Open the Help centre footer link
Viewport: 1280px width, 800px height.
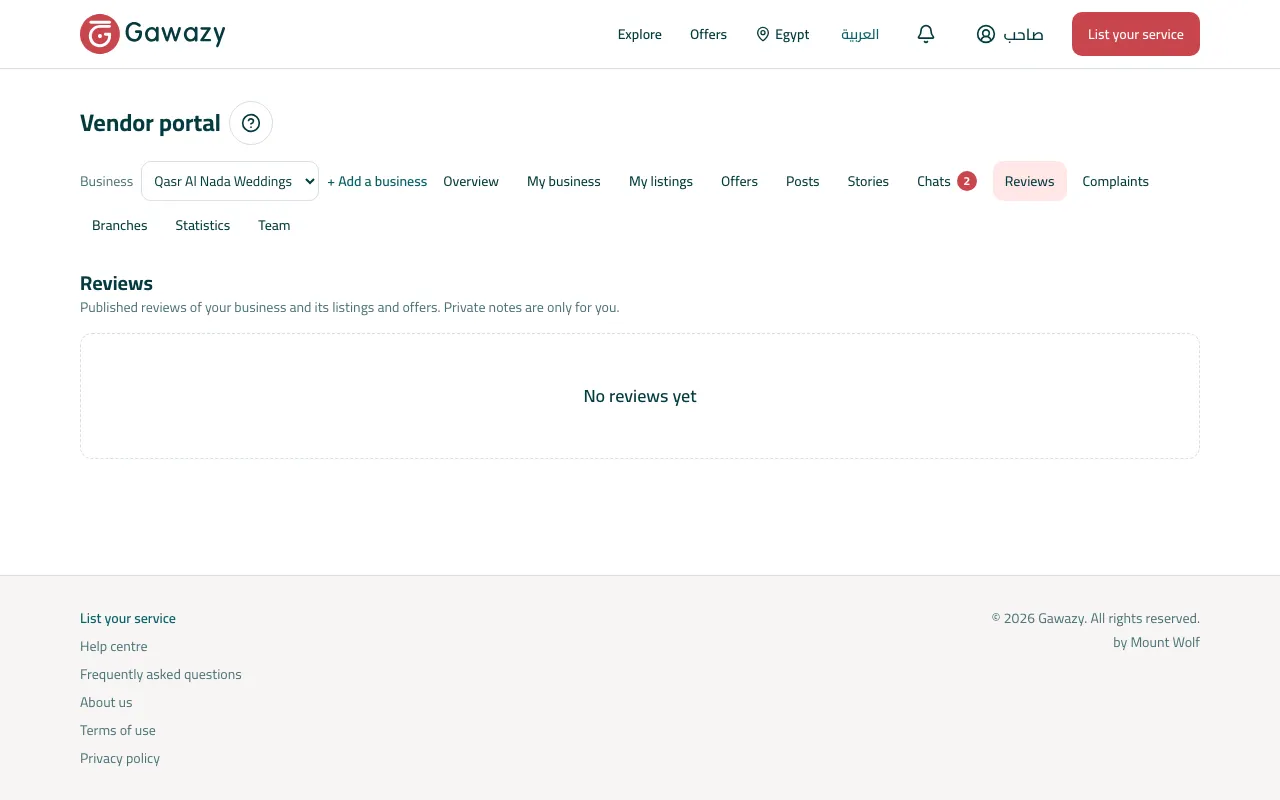(x=114, y=646)
